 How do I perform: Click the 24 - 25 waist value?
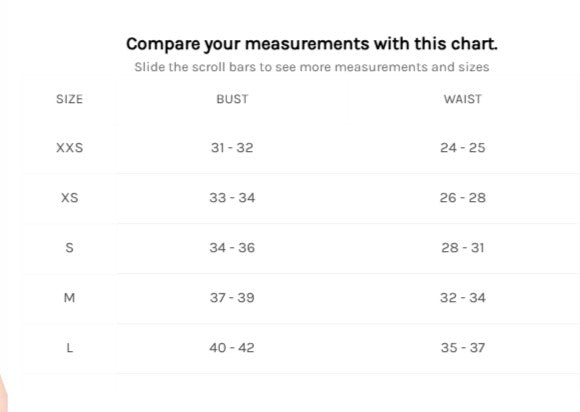coord(463,148)
